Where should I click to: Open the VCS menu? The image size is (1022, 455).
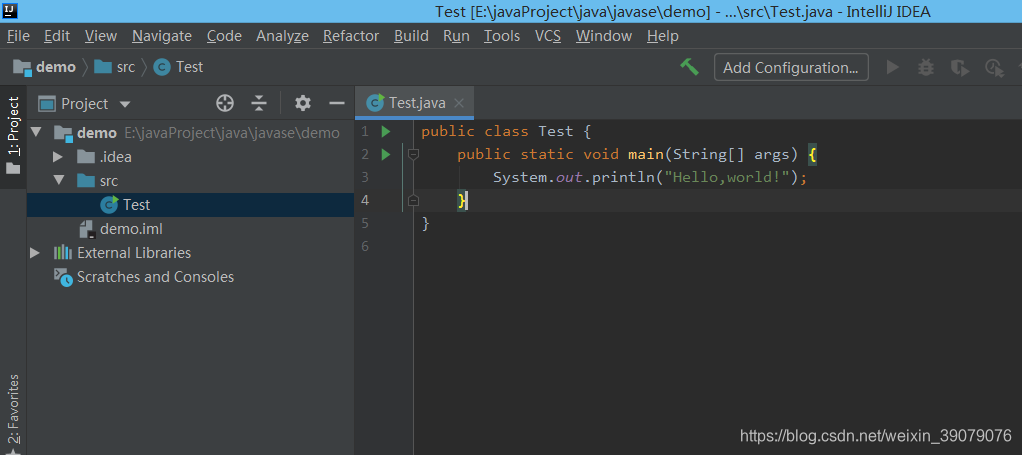click(548, 36)
